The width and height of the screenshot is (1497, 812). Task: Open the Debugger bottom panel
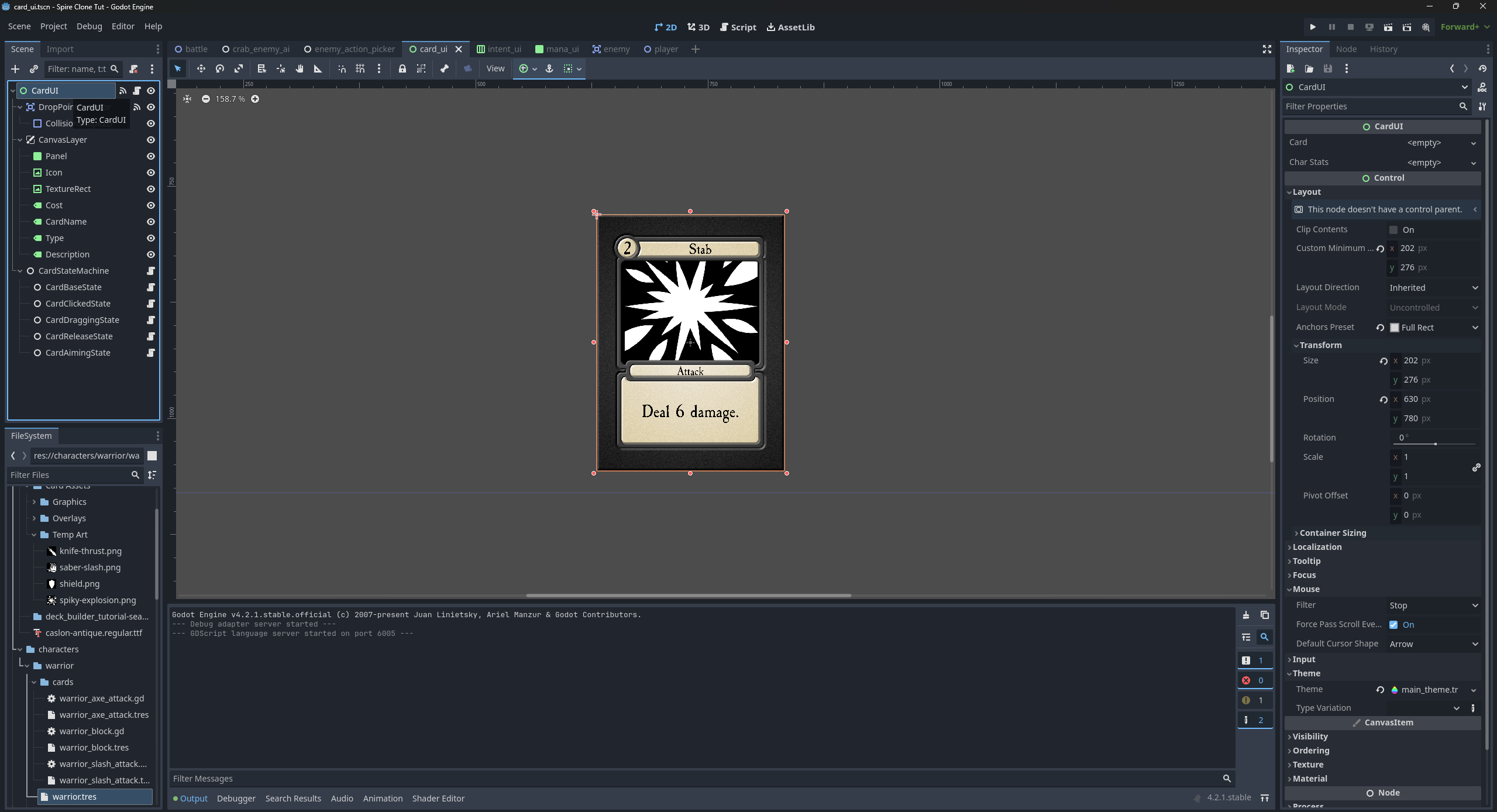(x=236, y=799)
